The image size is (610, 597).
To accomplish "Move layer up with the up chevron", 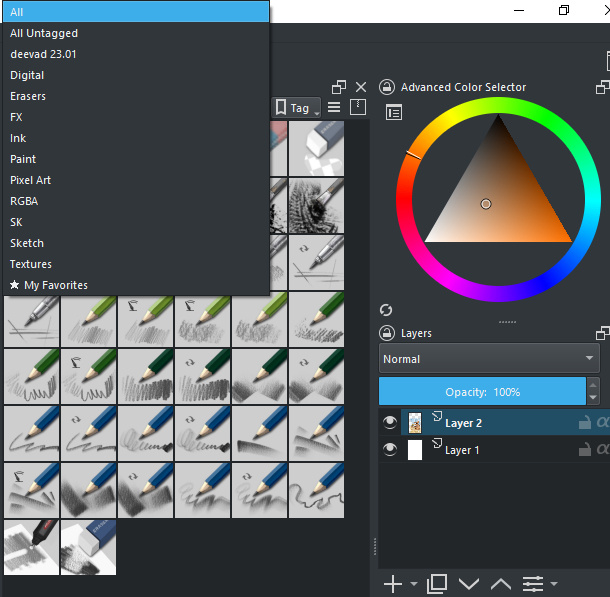I will [x=501, y=583].
